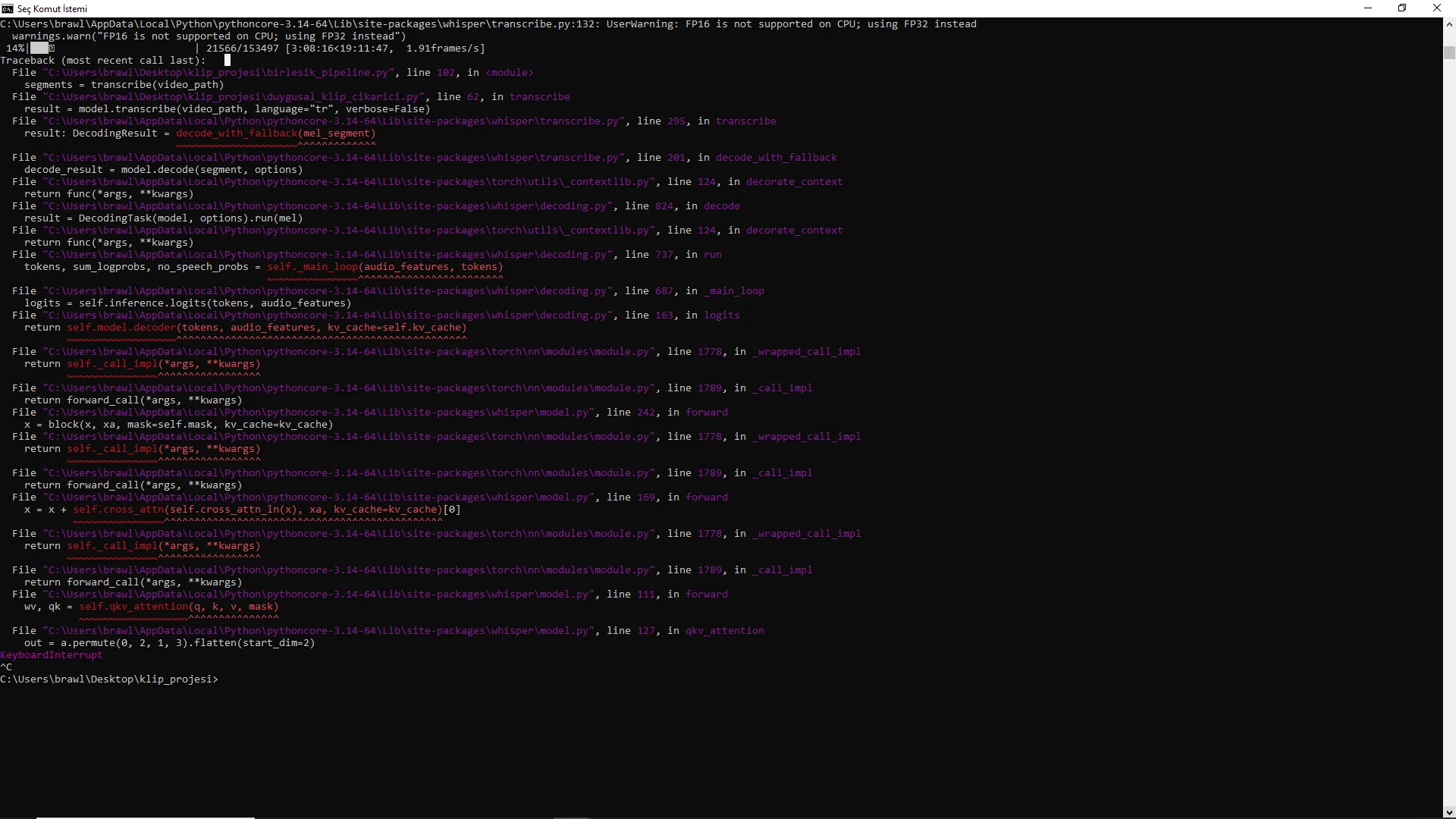
Task: Click the FP16 UserWarning message line
Action: pyautogui.click(x=488, y=24)
